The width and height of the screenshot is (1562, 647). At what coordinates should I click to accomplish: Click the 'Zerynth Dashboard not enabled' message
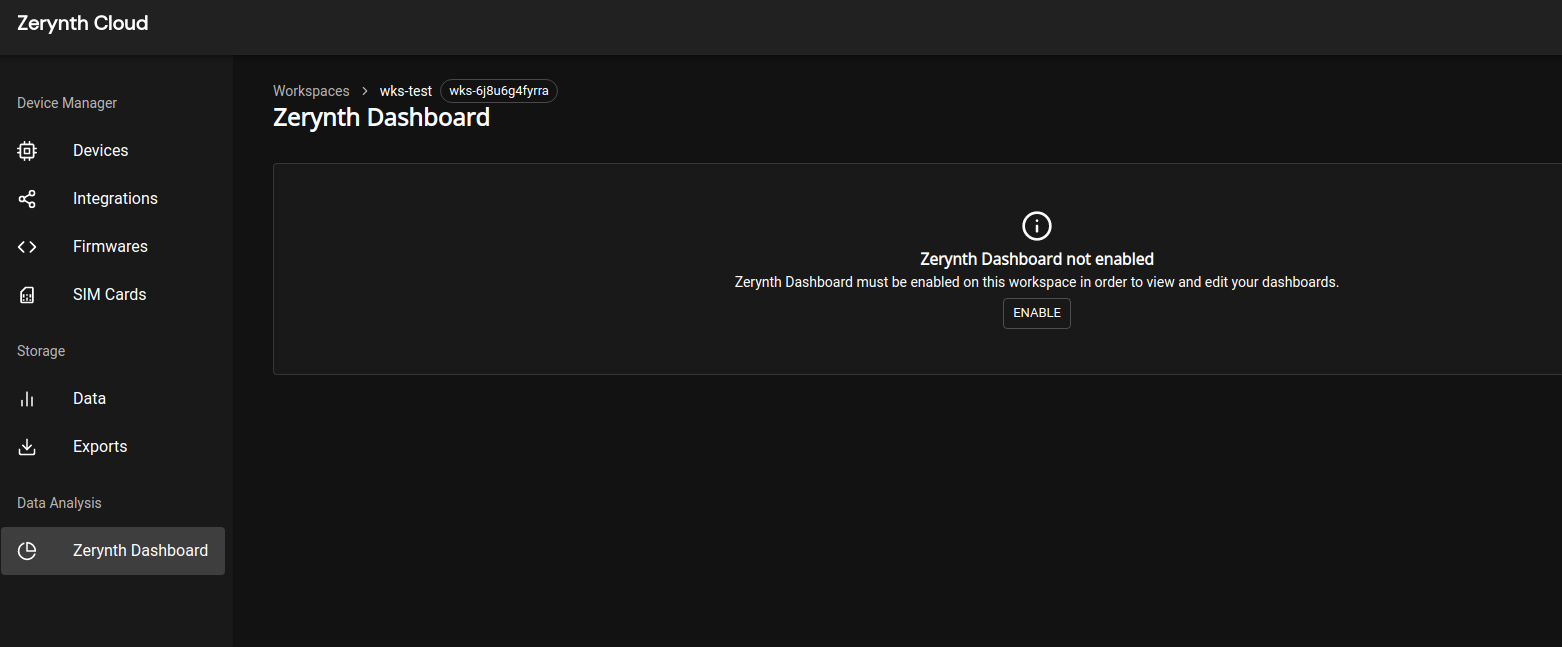point(1037,259)
